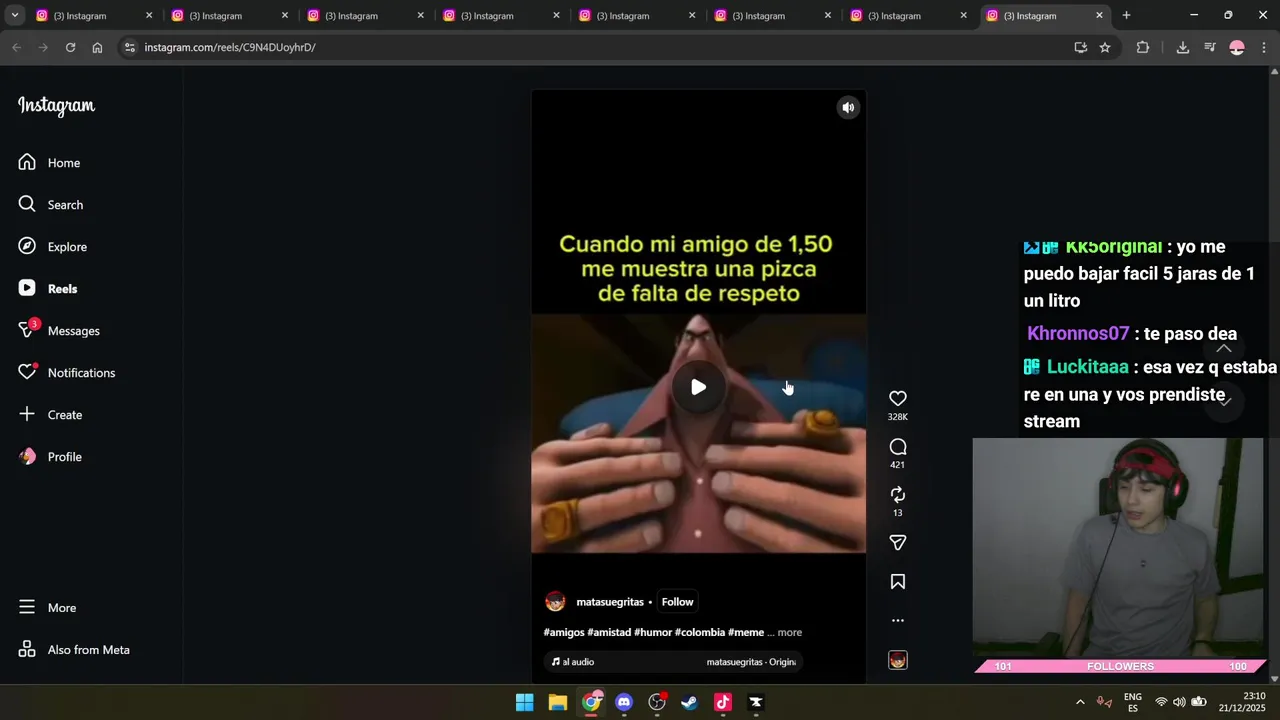Open Chrome Extensions menu
Screen dimensions: 1280x720
(1143, 47)
